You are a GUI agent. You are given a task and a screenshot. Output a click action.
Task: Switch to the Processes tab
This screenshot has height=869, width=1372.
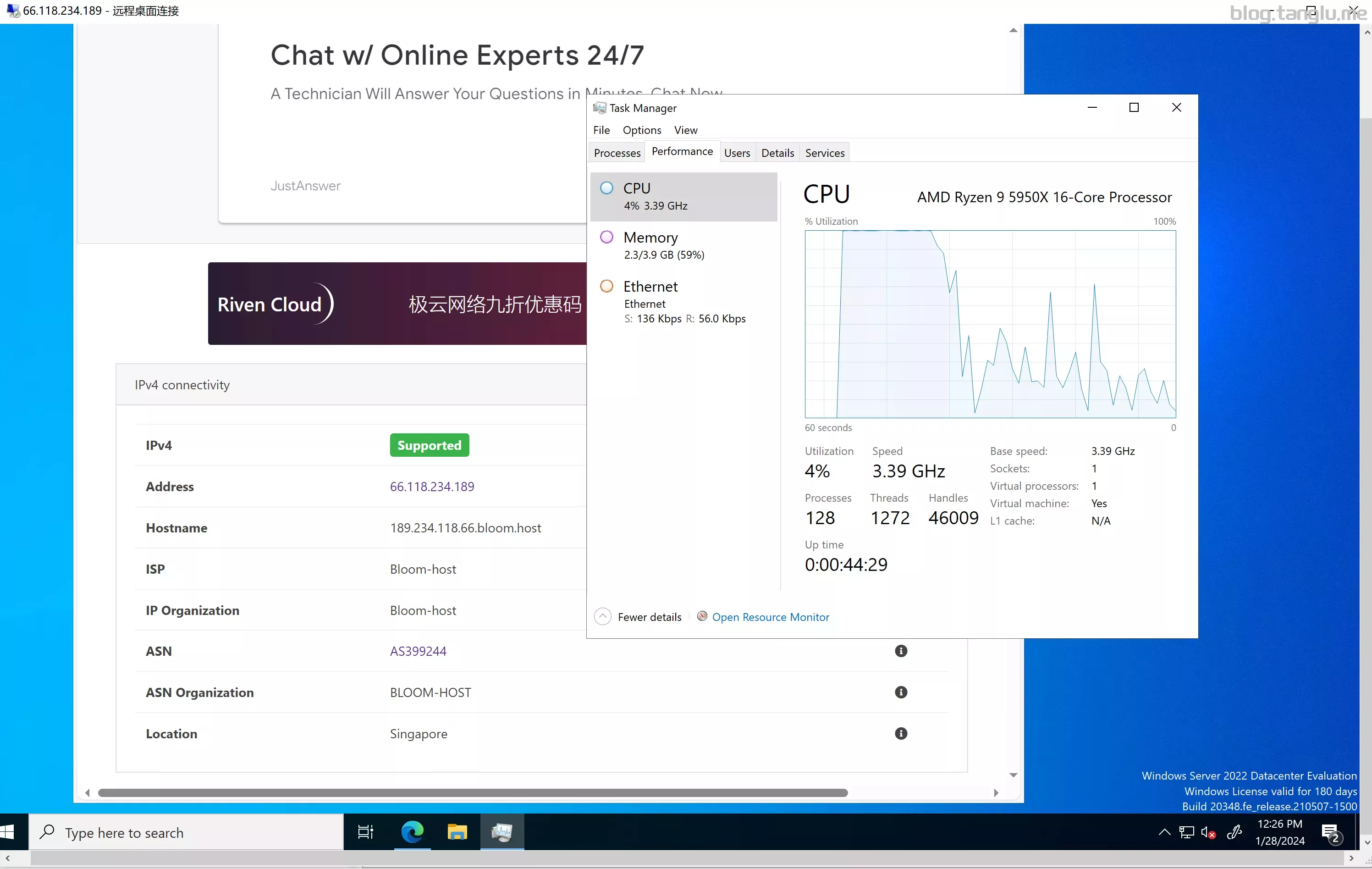click(617, 153)
